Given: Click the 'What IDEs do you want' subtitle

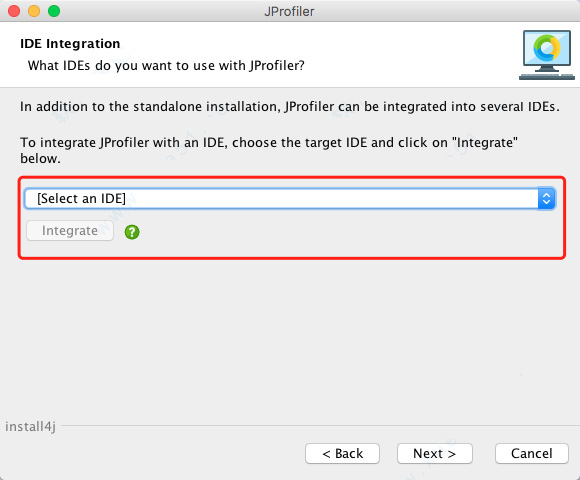Looking at the screenshot, I should 166,65.
